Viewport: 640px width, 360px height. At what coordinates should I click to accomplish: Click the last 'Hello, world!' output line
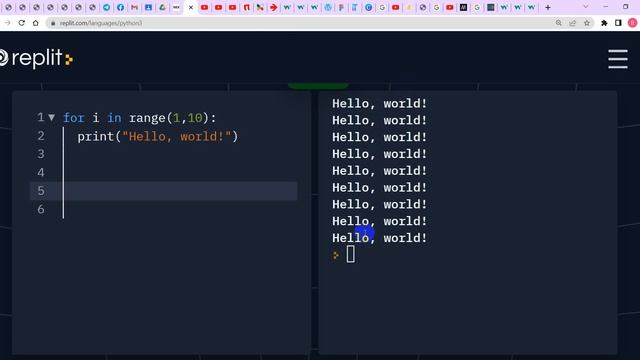[x=379, y=238]
